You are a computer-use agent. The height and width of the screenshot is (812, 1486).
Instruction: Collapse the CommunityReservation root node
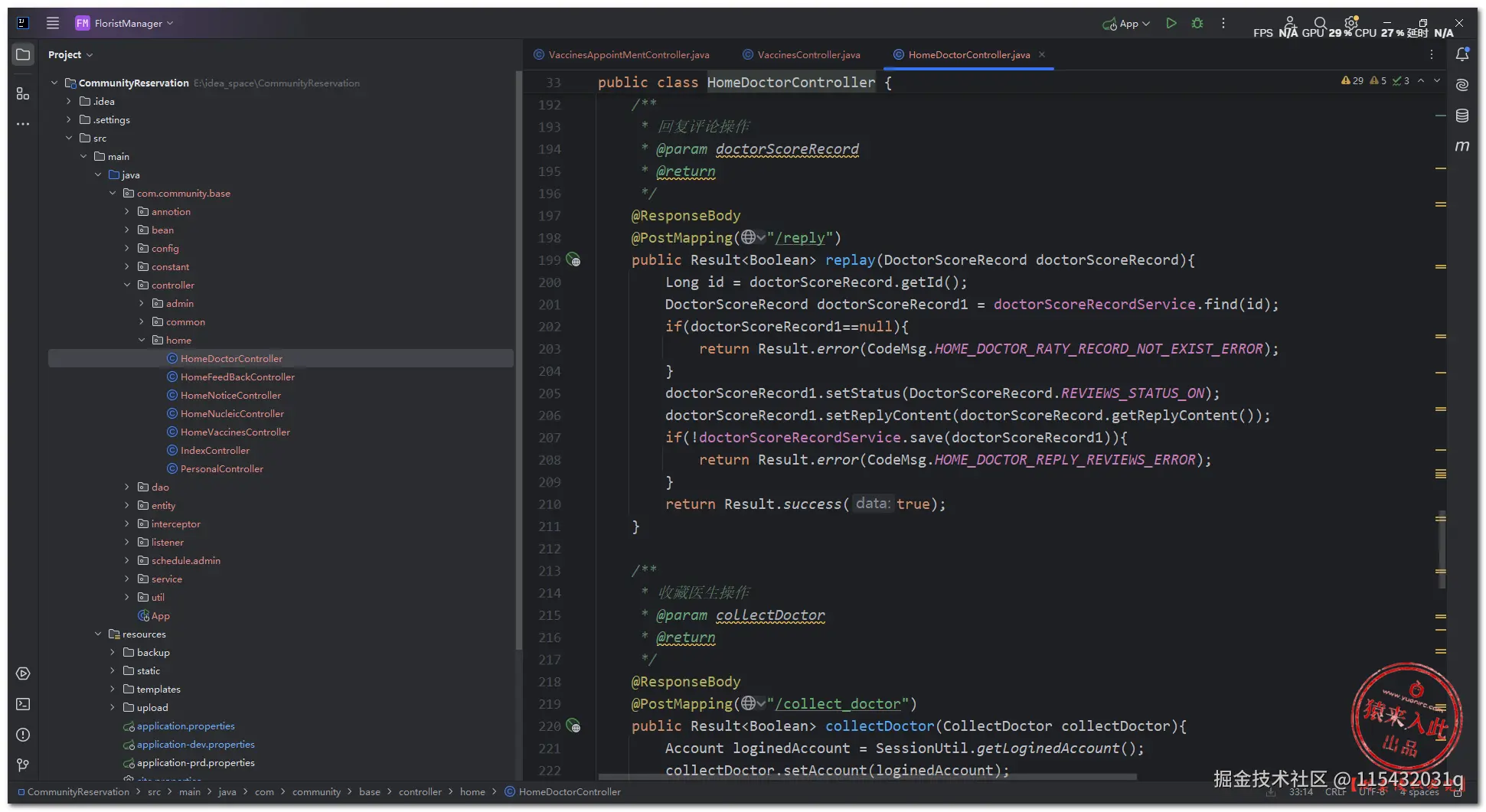(x=54, y=83)
